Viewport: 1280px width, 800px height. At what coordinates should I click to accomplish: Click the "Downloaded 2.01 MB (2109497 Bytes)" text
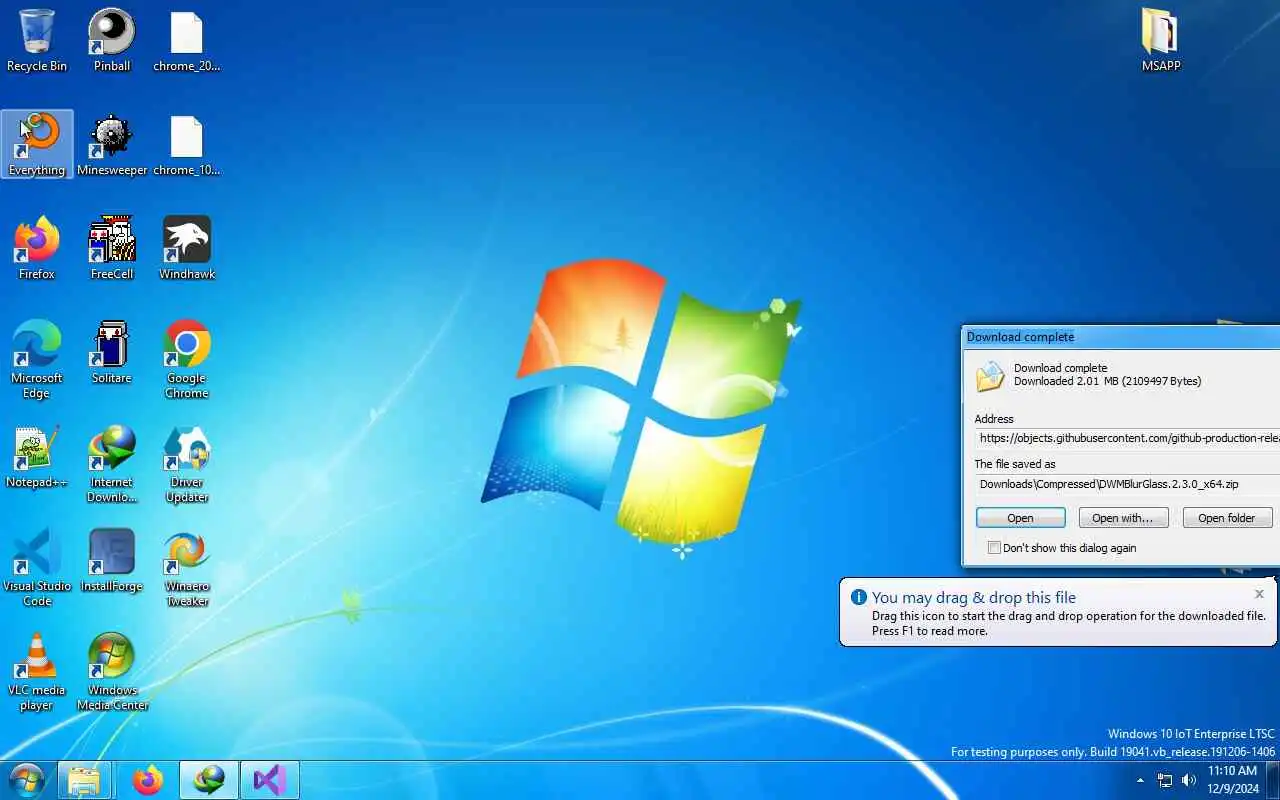[1107, 381]
